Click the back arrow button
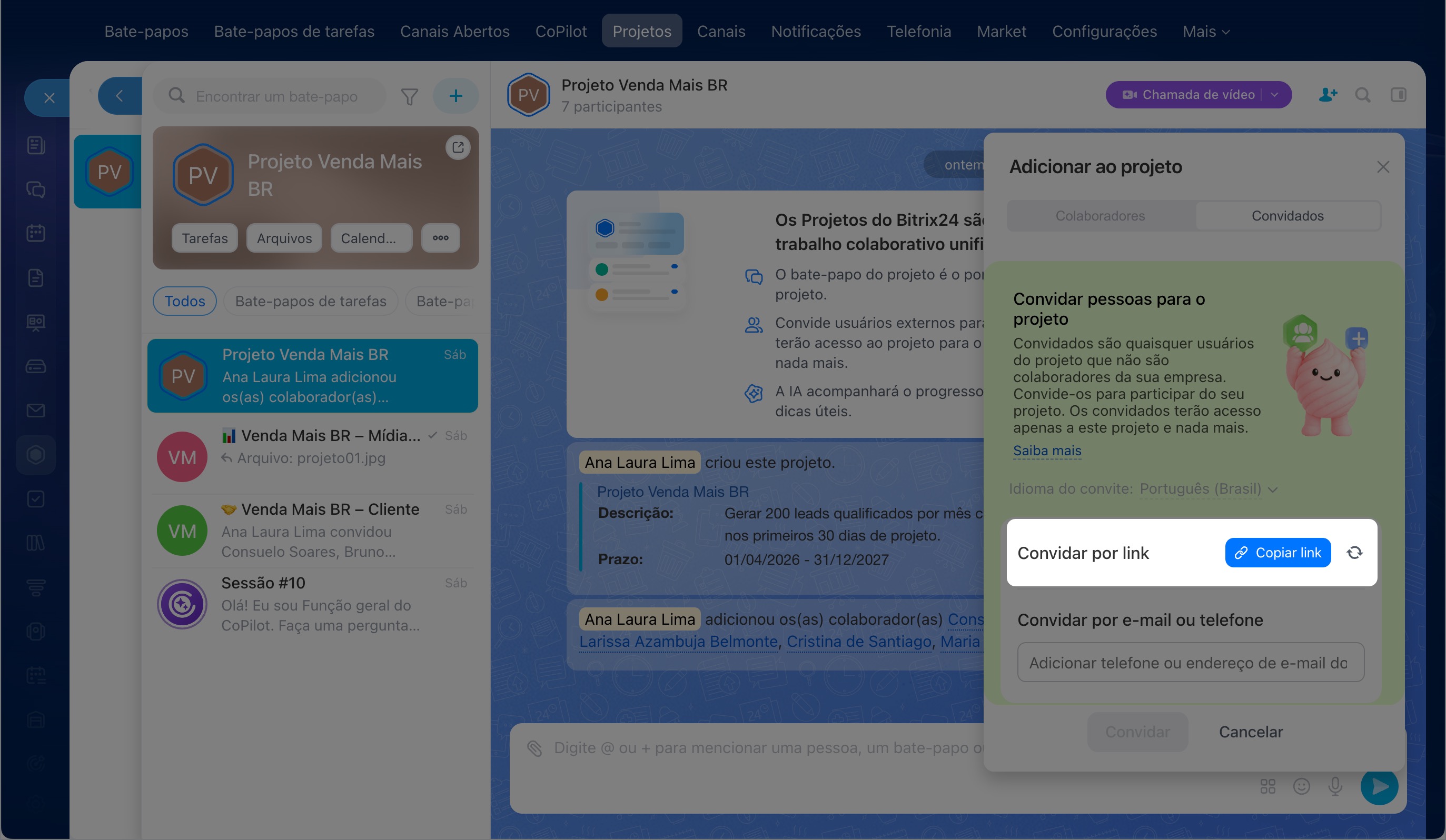 coord(120,96)
